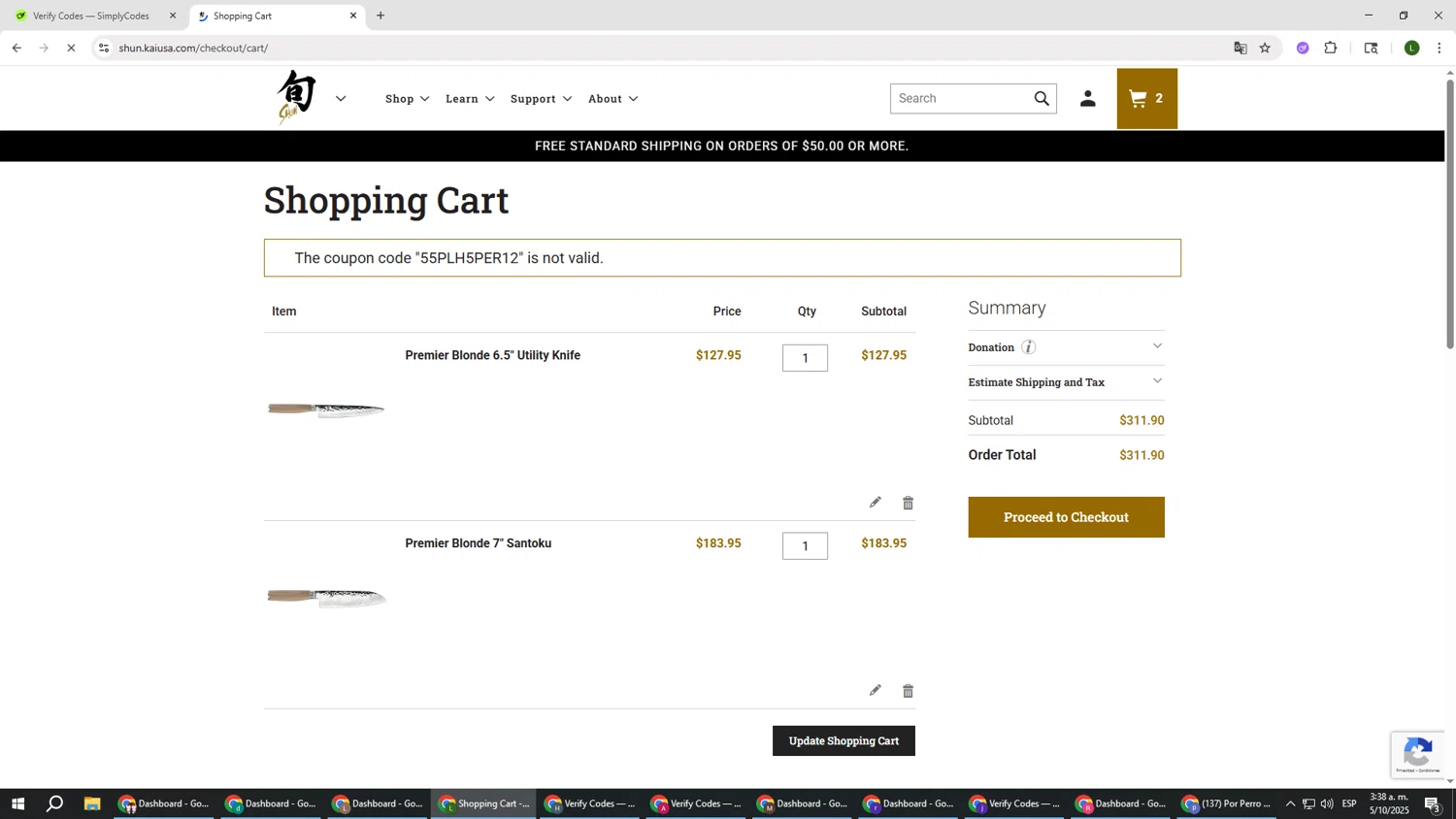Click the reCAPTCHA badge

pyautogui.click(x=1417, y=755)
